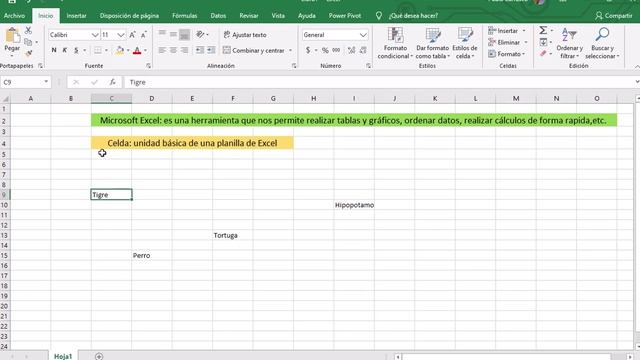Open Ordenar y filtrar menu
Viewport: 640px width, 360px height.
[569, 43]
